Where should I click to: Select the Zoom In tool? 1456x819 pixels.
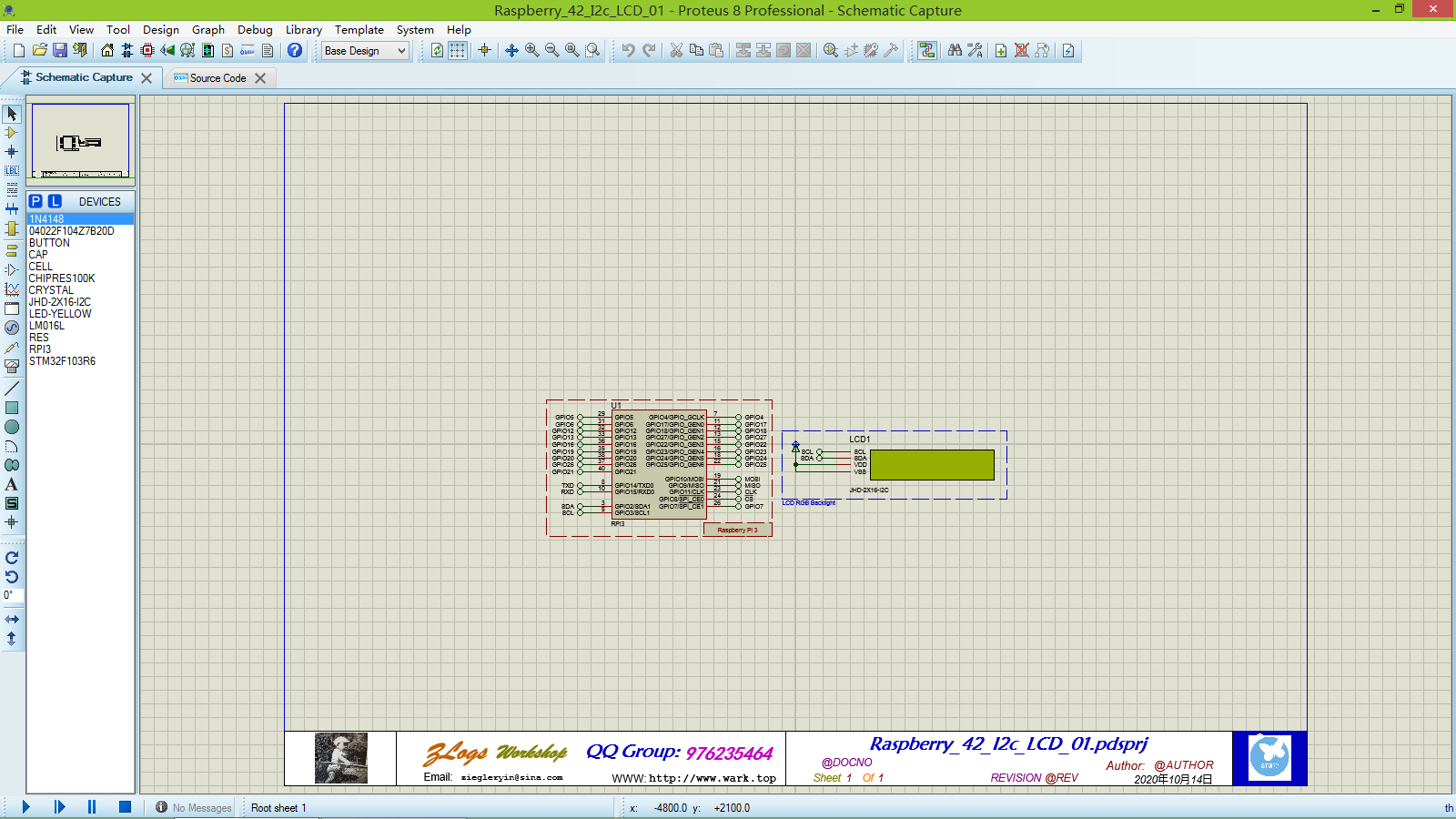pyautogui.click(x=532, y=51)
